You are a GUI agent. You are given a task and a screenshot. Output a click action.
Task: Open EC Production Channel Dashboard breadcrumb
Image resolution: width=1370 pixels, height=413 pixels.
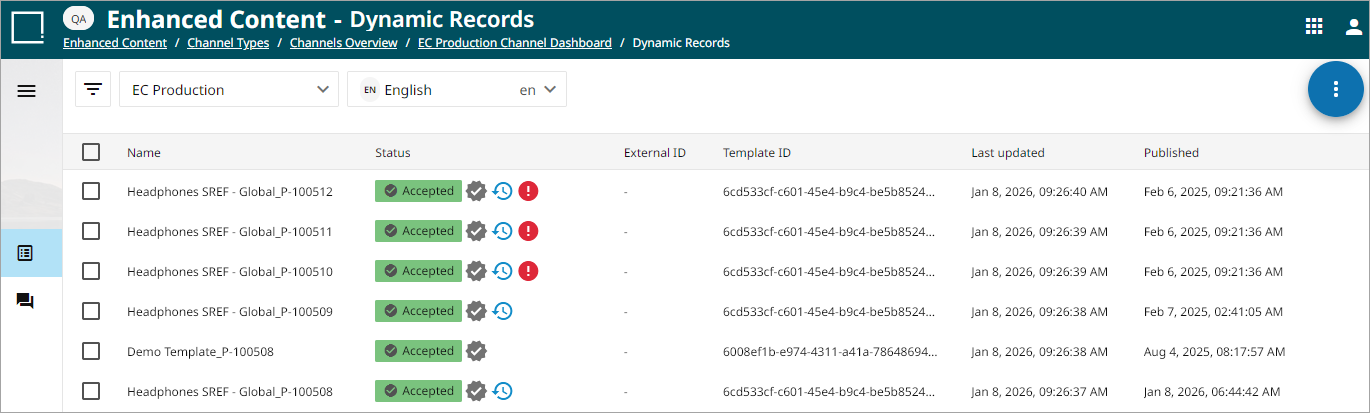[515, 43]
